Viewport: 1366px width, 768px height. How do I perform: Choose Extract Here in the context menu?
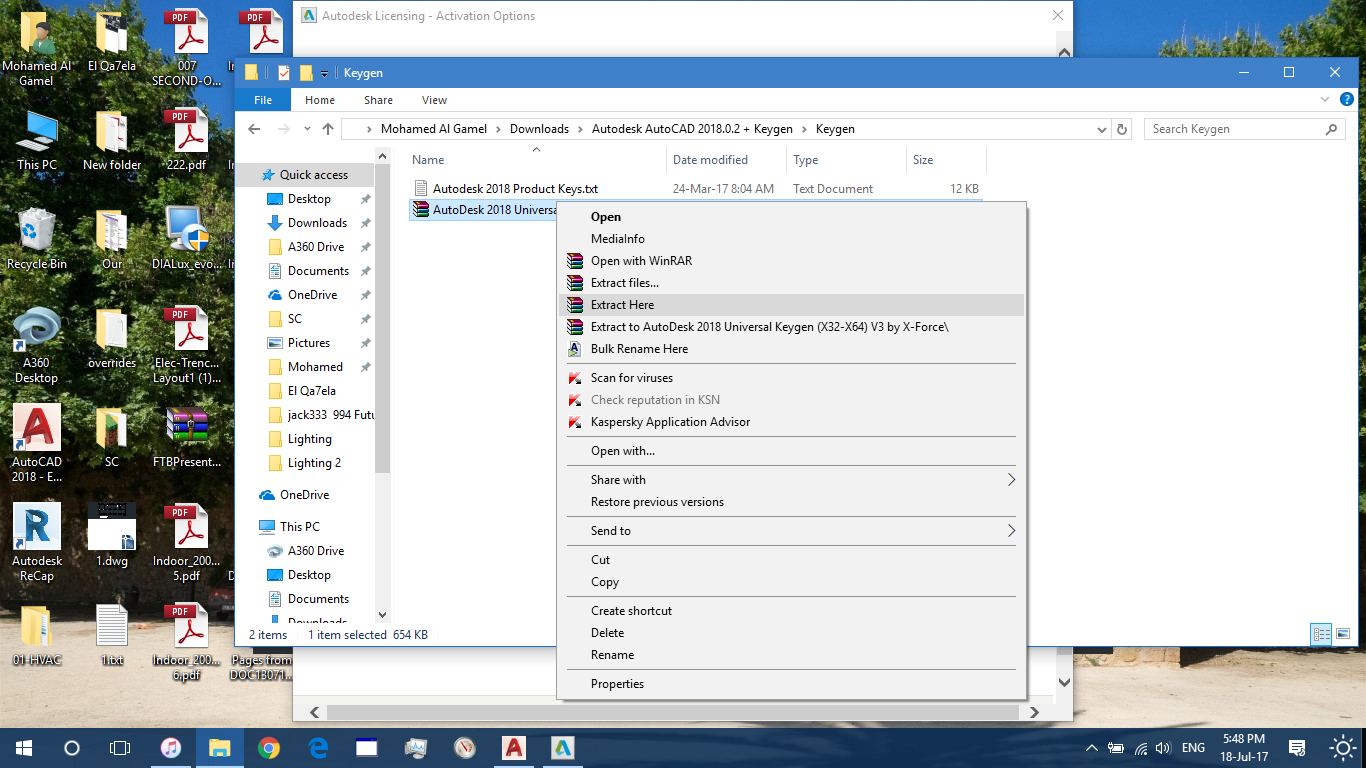coord(791,305)
